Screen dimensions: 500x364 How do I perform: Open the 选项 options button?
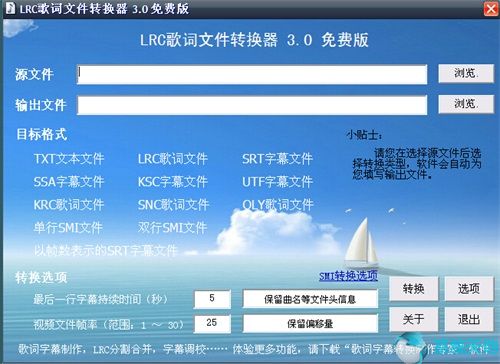(469, 289)
